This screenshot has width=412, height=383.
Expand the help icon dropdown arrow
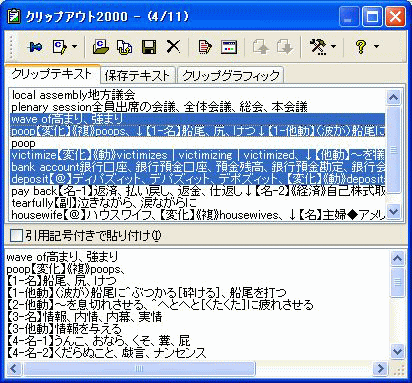point(377,47)
